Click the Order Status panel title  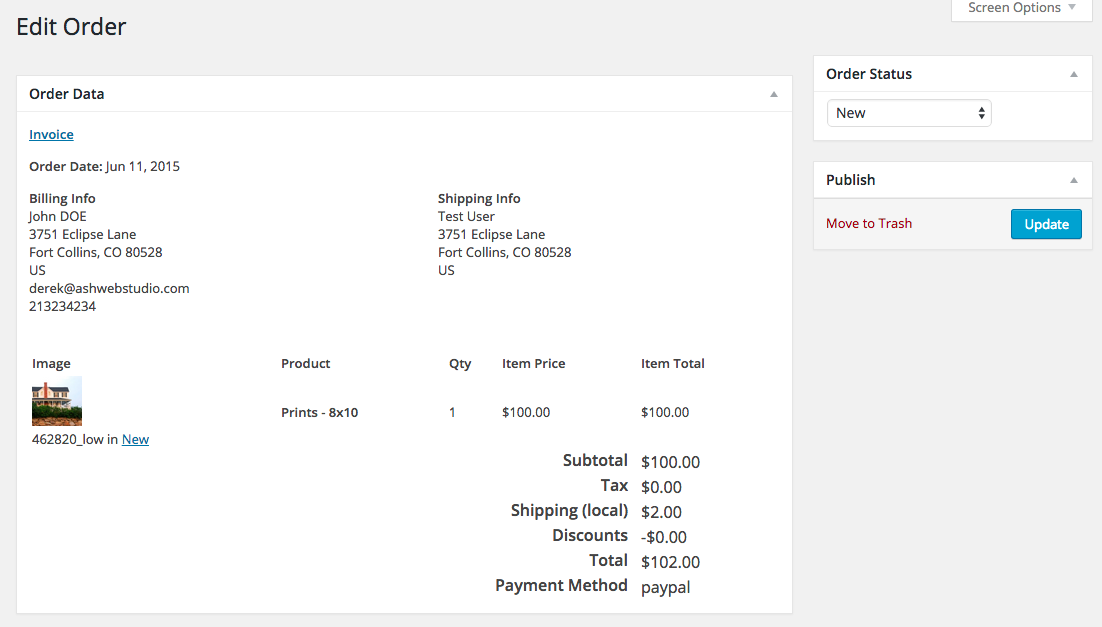pyautogui.click(x=869, y=74)
